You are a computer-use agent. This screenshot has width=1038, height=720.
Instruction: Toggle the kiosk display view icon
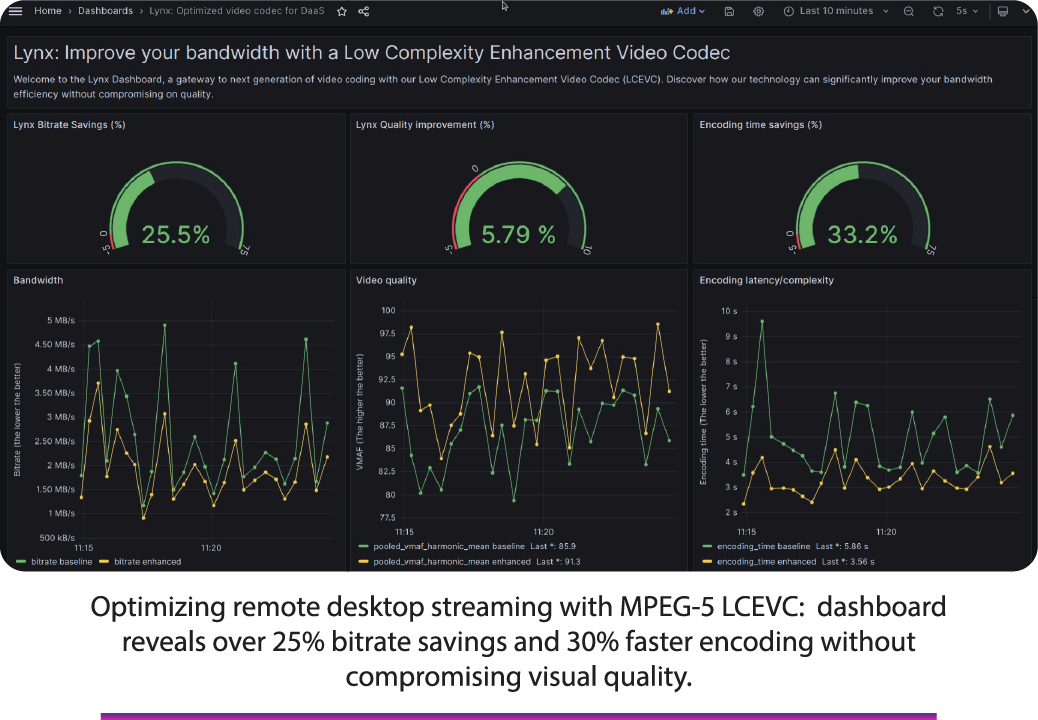[1003, 12]
